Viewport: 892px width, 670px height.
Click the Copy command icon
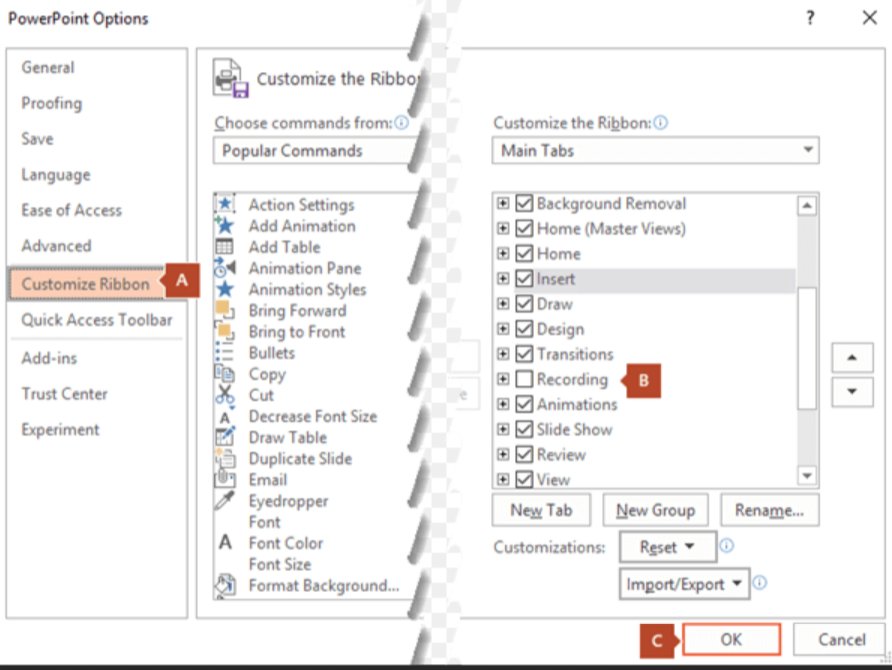(224, 373)
